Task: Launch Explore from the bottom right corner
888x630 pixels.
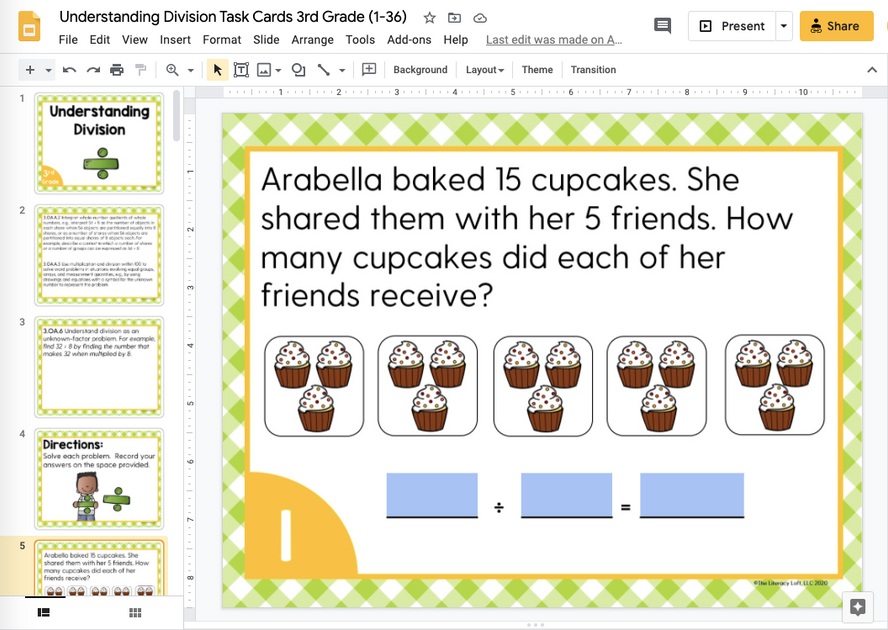Action: pos(857,607)
